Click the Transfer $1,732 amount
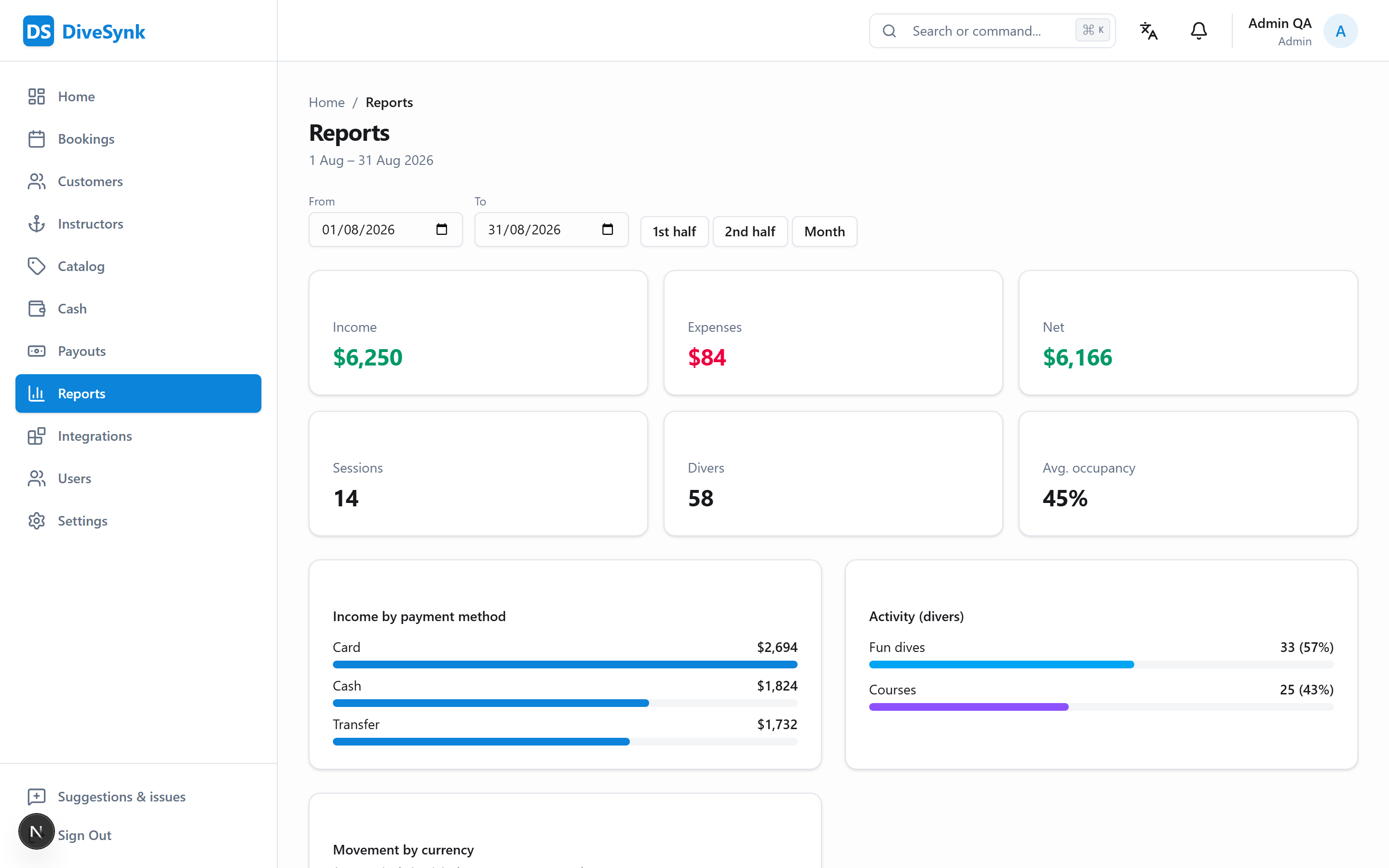This screenshot has width=1389, height=868. 777,724
